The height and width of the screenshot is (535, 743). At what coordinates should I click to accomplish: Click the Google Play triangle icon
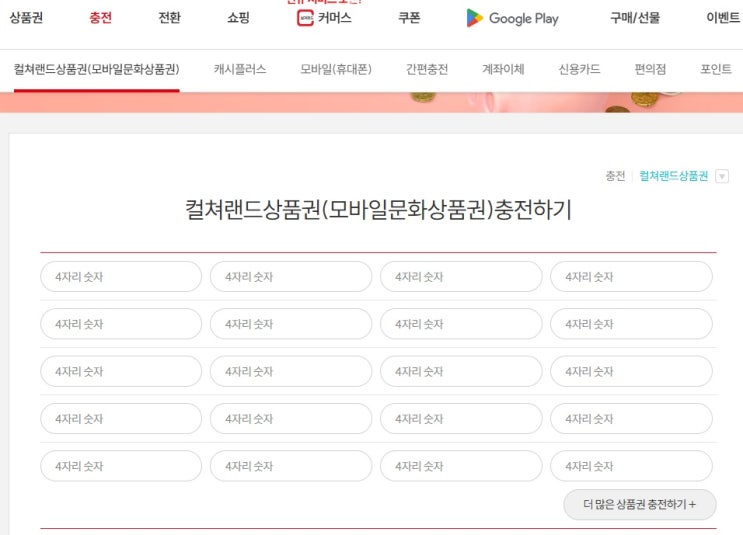click(x=474, y=18)
